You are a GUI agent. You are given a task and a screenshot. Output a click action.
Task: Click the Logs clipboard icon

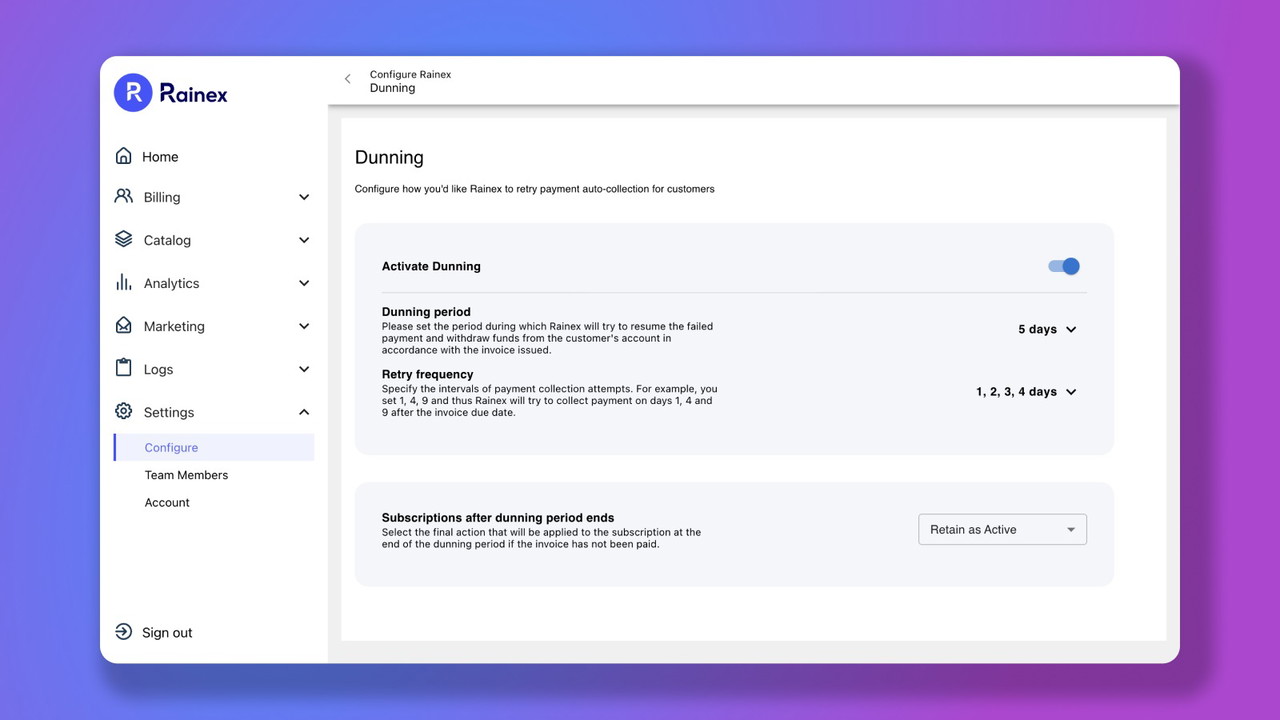124,368
